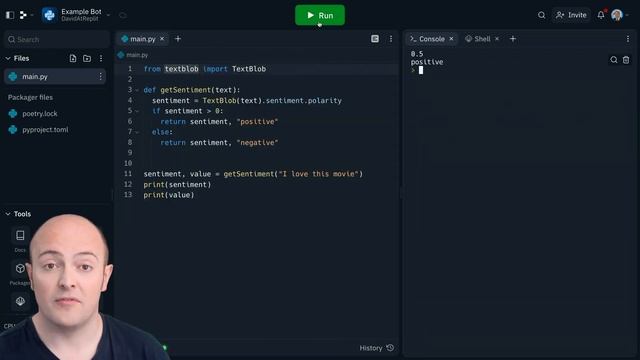Click the console prompt input
Screen dimensions: 640x360
click(x=421, y=70)
